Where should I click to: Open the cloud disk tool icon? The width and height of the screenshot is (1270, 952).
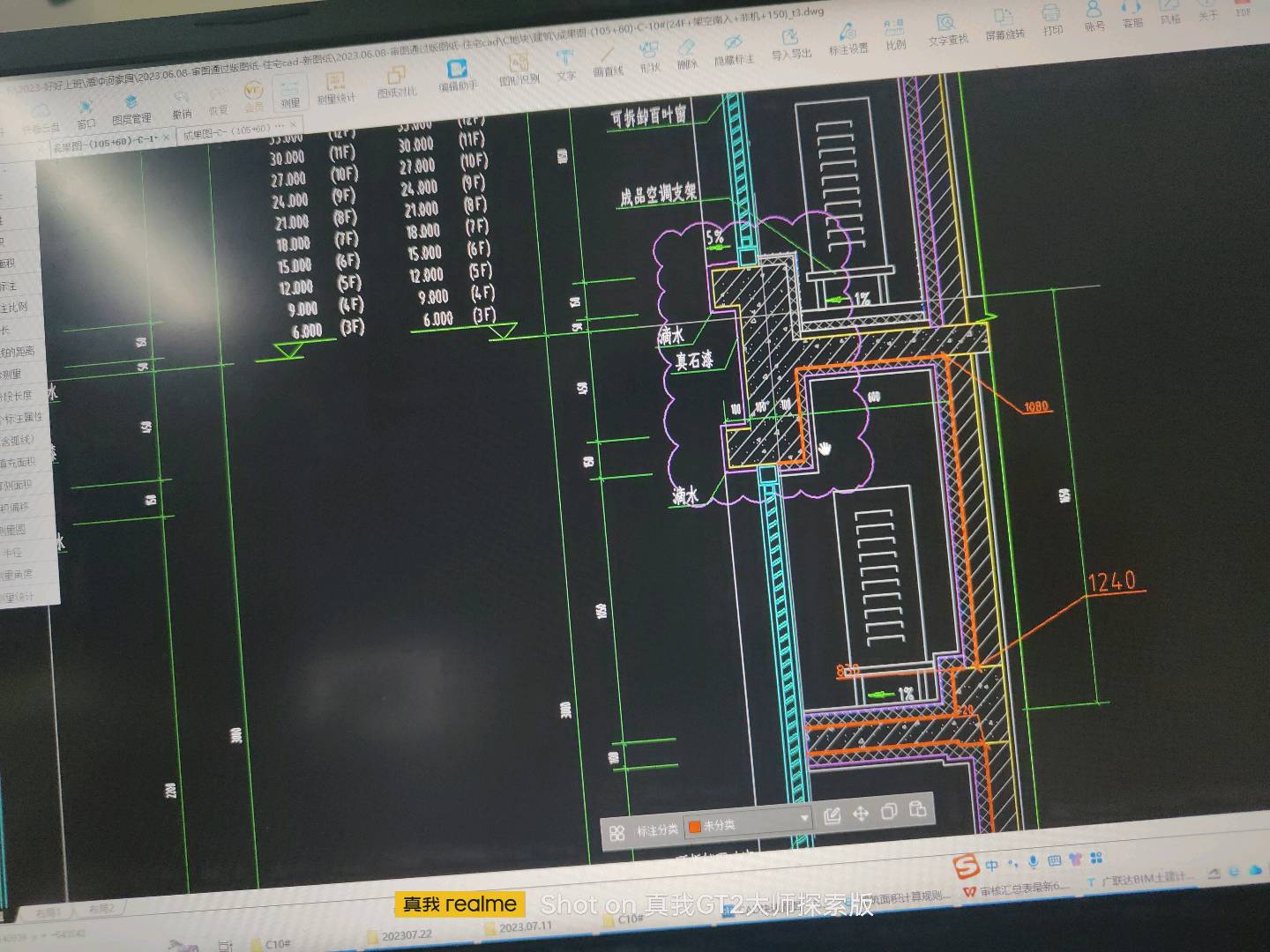click(x=40, y=118)
